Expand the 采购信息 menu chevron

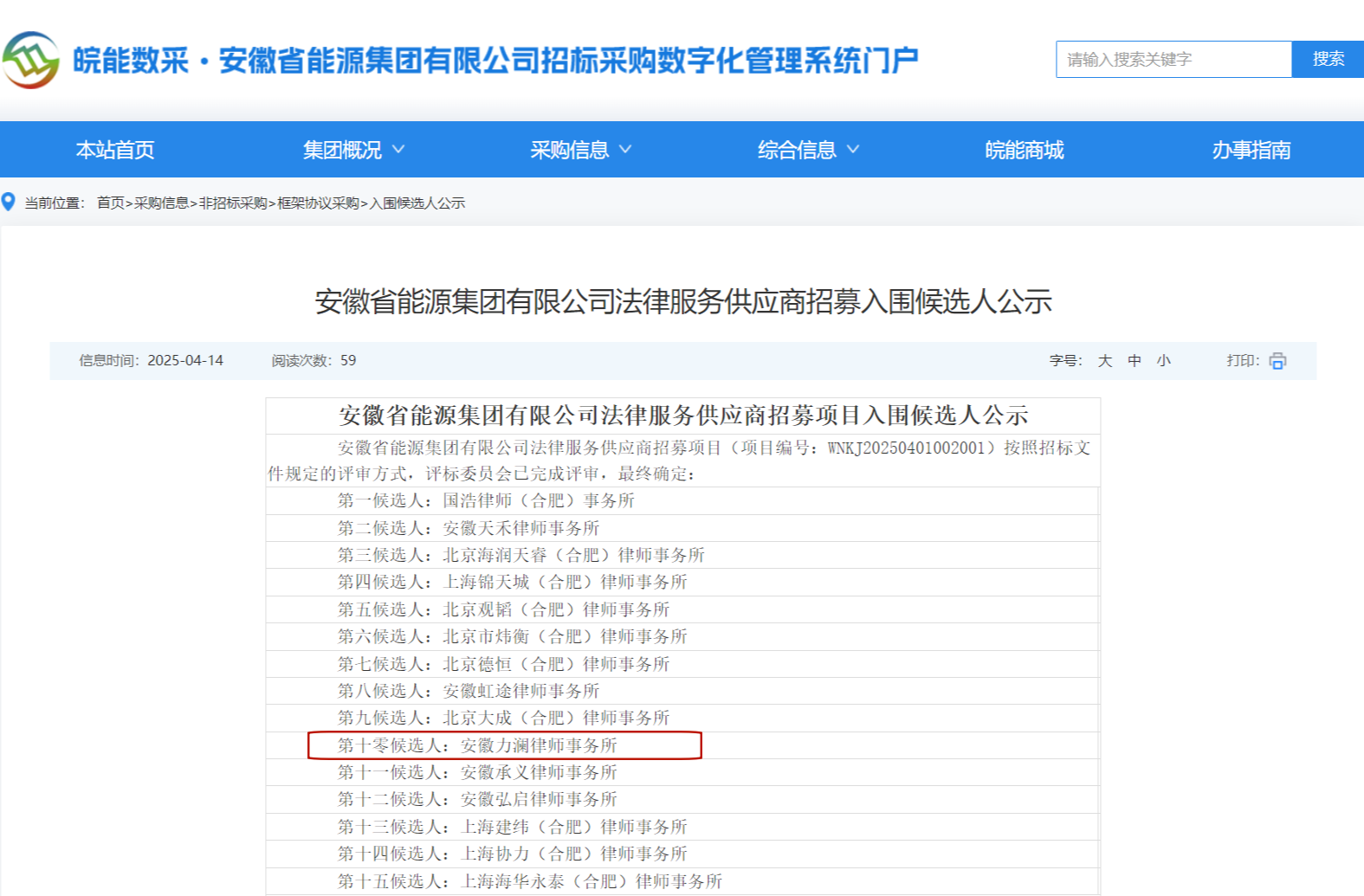click(x=625, y=149)
